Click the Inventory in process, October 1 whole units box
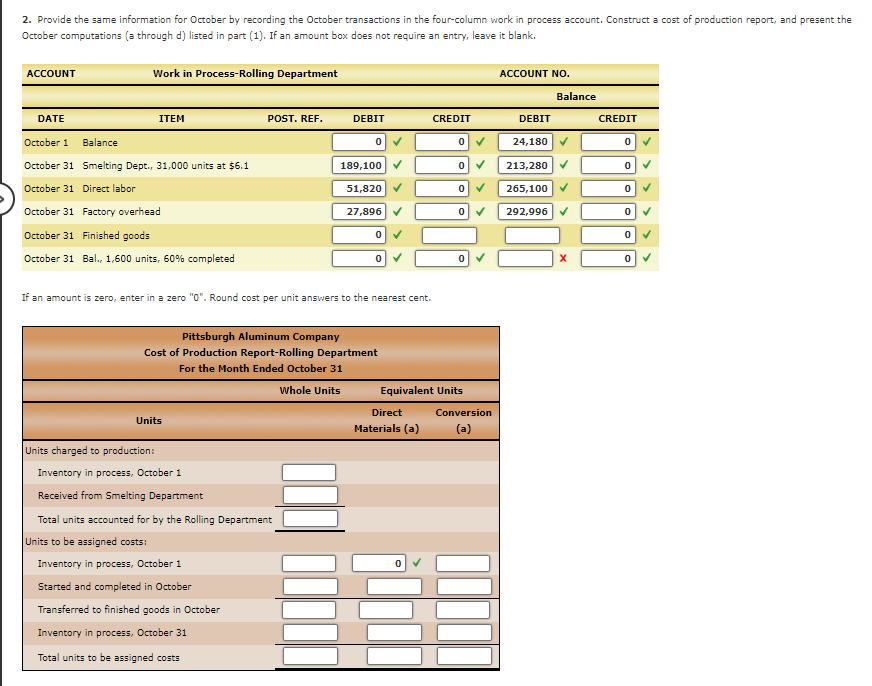This screenshot has width=872, height=686. [x=309, y=472]
